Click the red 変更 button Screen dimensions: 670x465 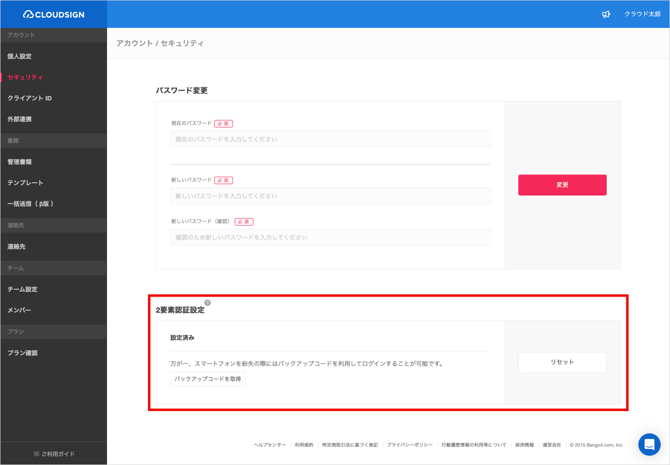coord(562,185)
